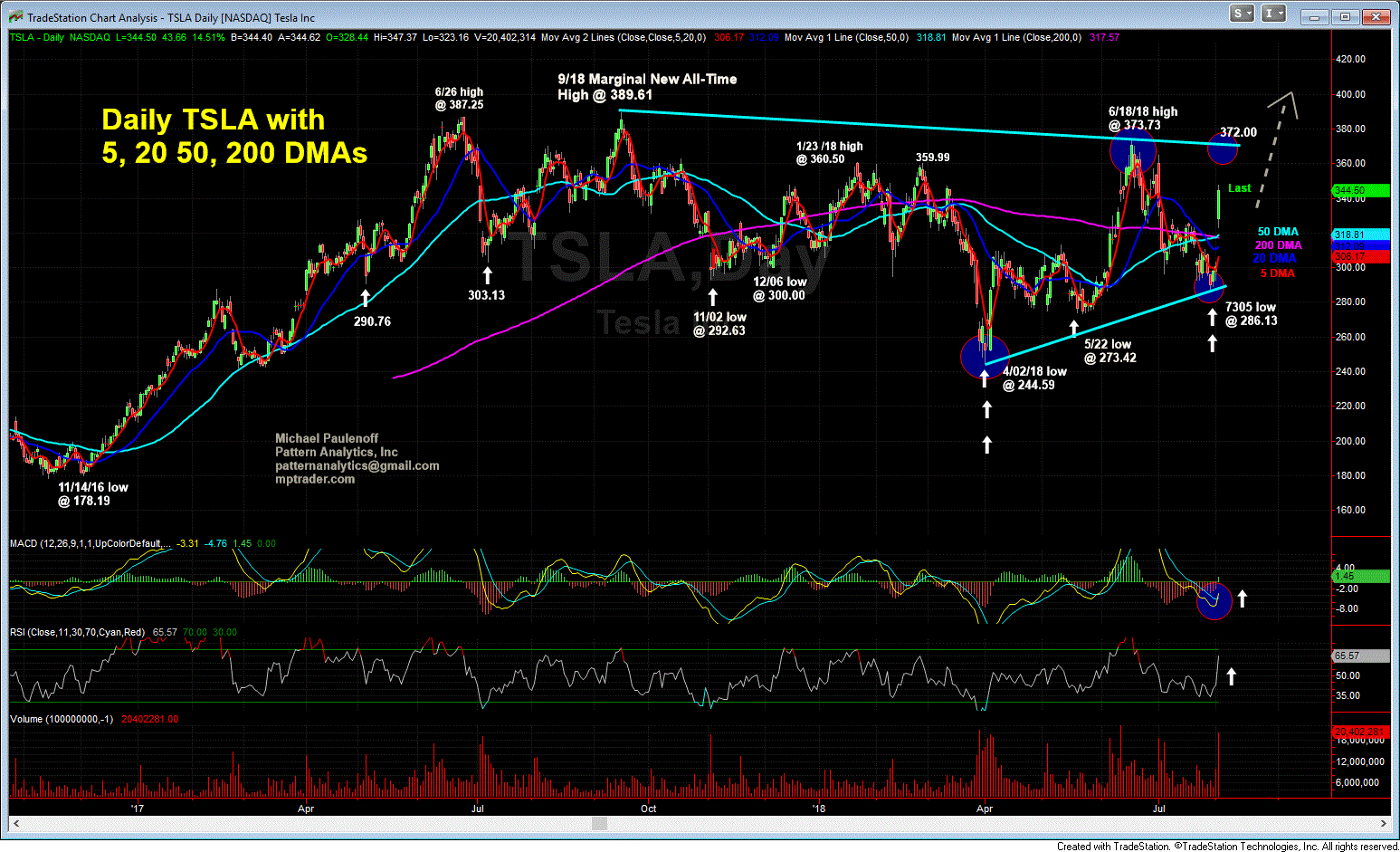The image size is (1400, 852).
Task: Click the horizontal scrollbar thumb
Action: pyautogui.click(x=598, y=823)
